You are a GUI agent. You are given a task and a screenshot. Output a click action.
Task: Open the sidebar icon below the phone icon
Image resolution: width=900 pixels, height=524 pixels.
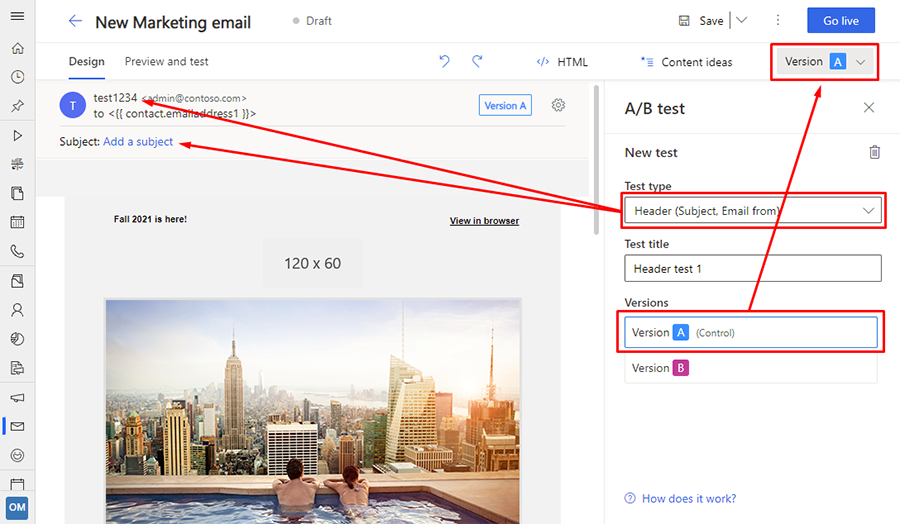pyautogui.click(x=17, y=281)
